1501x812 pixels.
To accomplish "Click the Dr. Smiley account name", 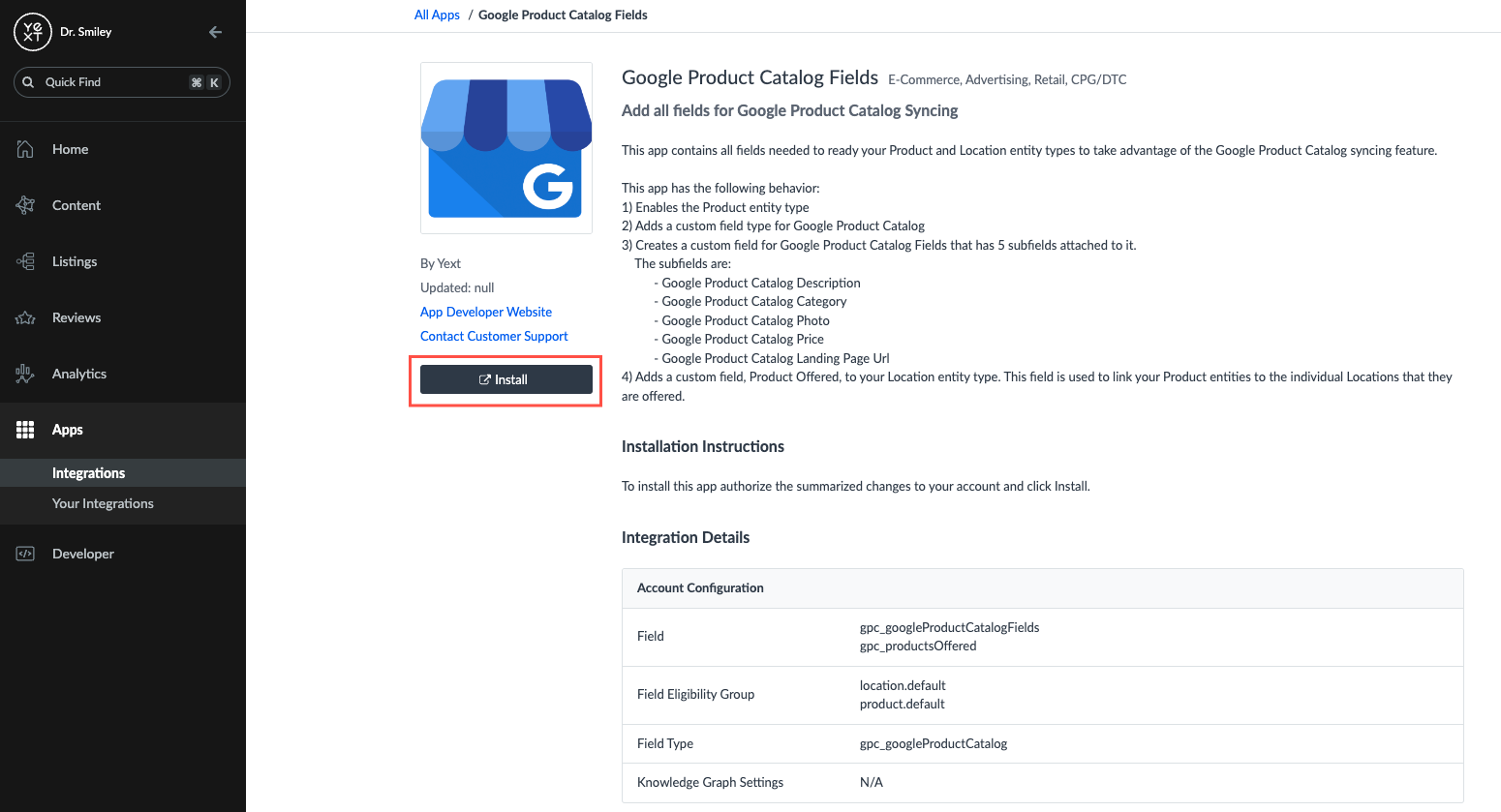I will tap(85, 32).
